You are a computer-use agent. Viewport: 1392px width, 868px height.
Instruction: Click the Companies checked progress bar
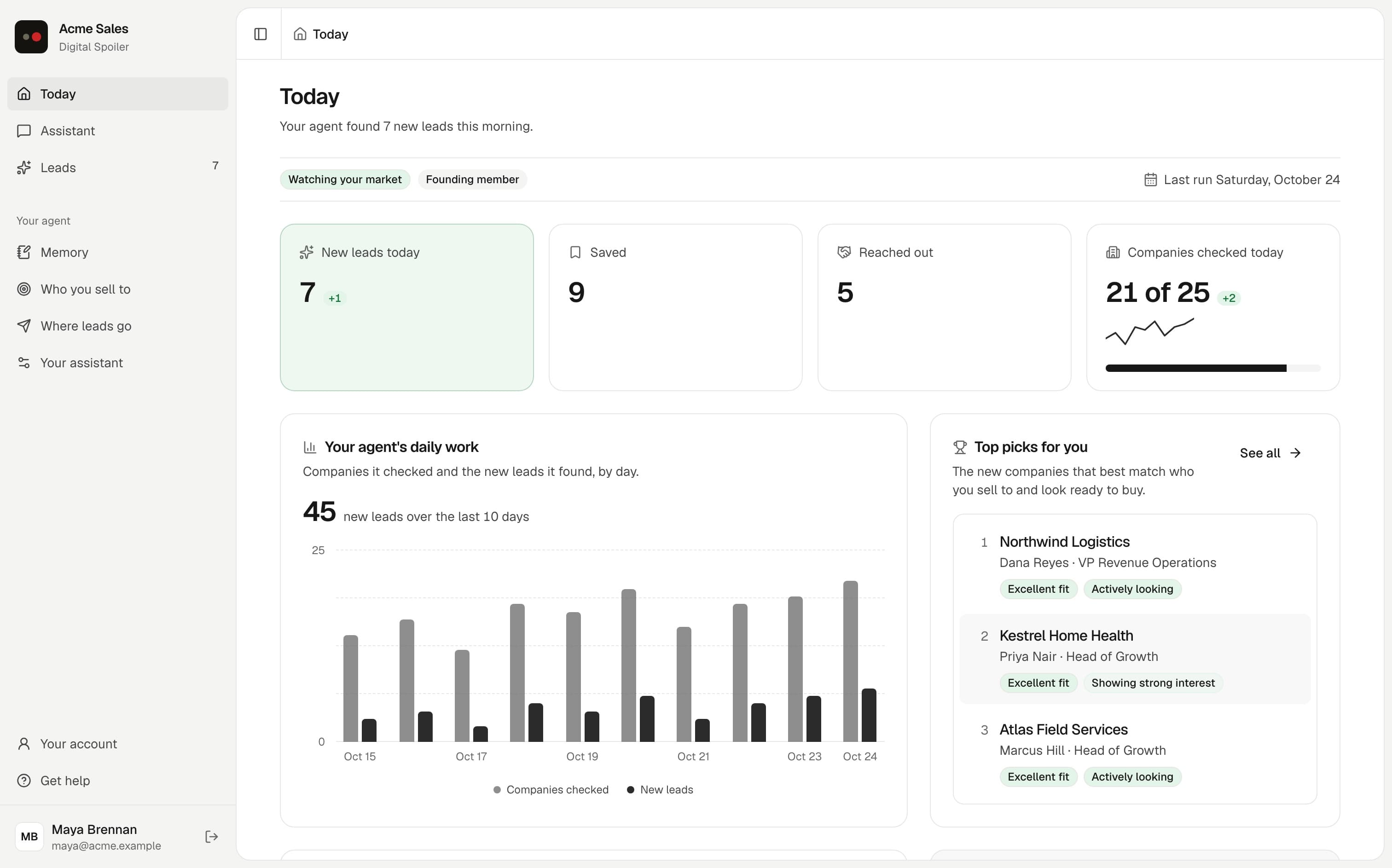click(1213, 369)
